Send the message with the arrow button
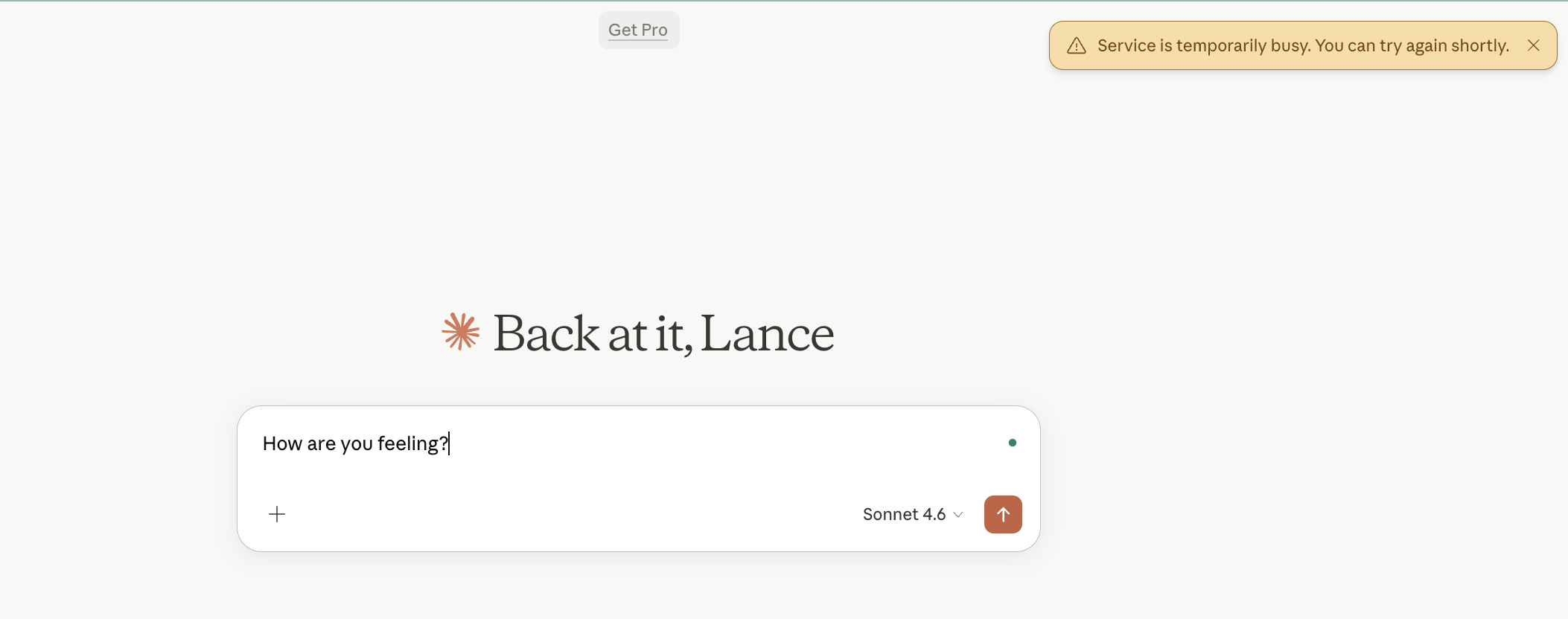 tap(1002, 514)
